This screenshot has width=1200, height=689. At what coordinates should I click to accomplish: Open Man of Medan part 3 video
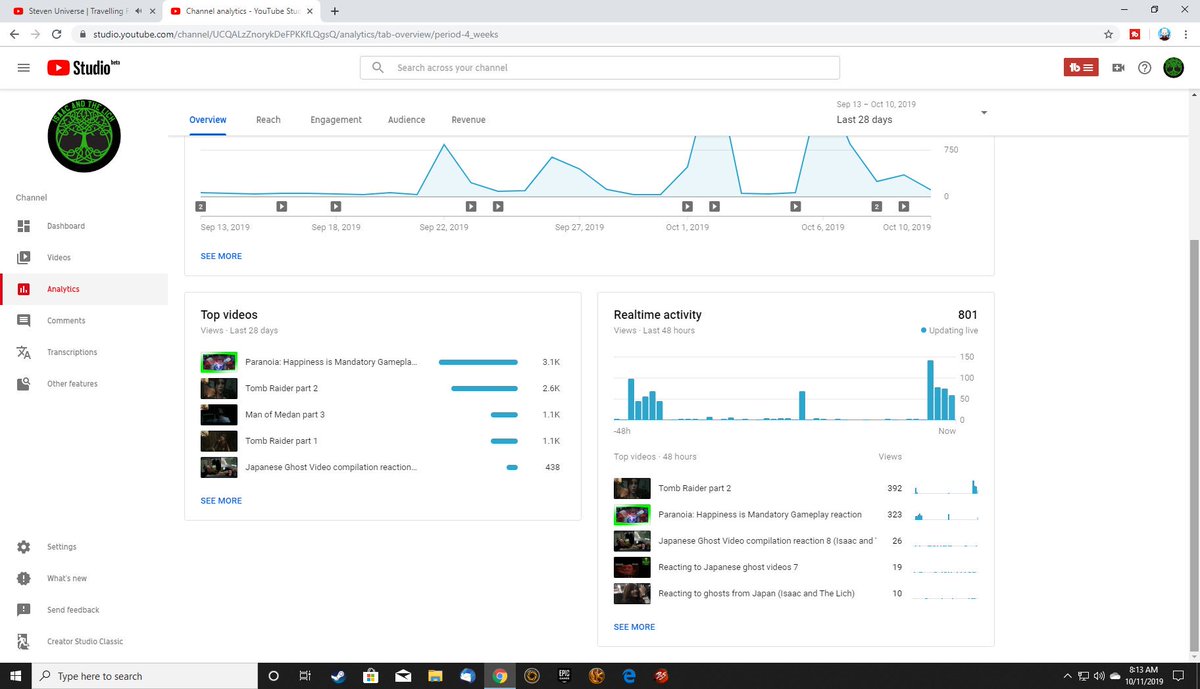coord(285,414)
